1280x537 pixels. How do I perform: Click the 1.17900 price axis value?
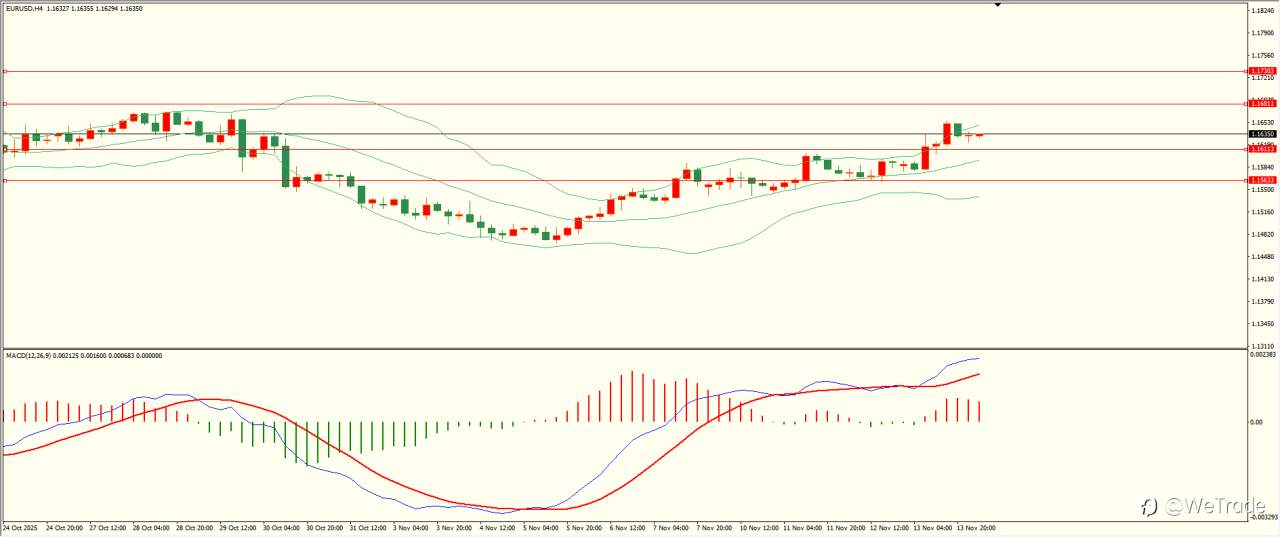(x=1262, y=33)
